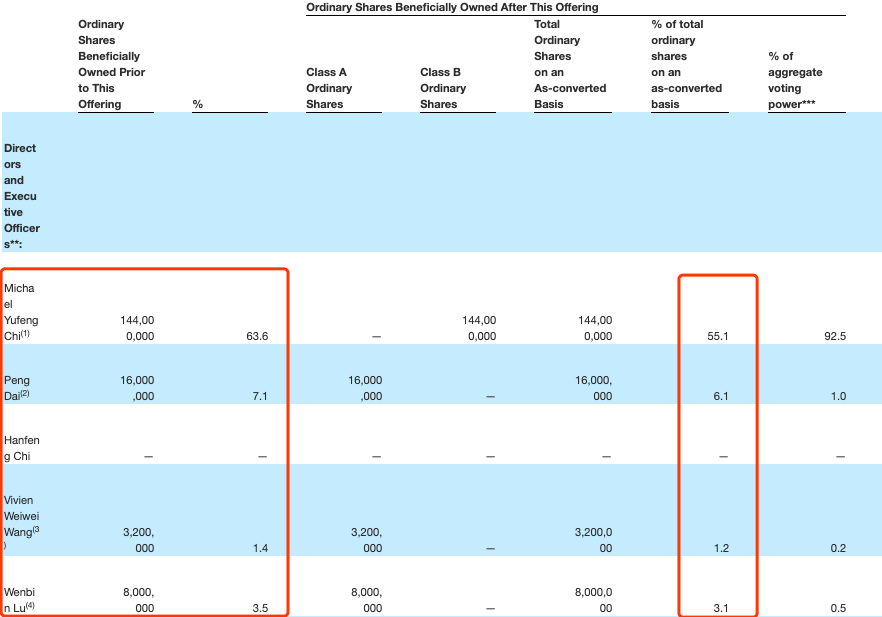882x617 pixels.
Task: Select the 0.2 voting power value
Action: 838,548
